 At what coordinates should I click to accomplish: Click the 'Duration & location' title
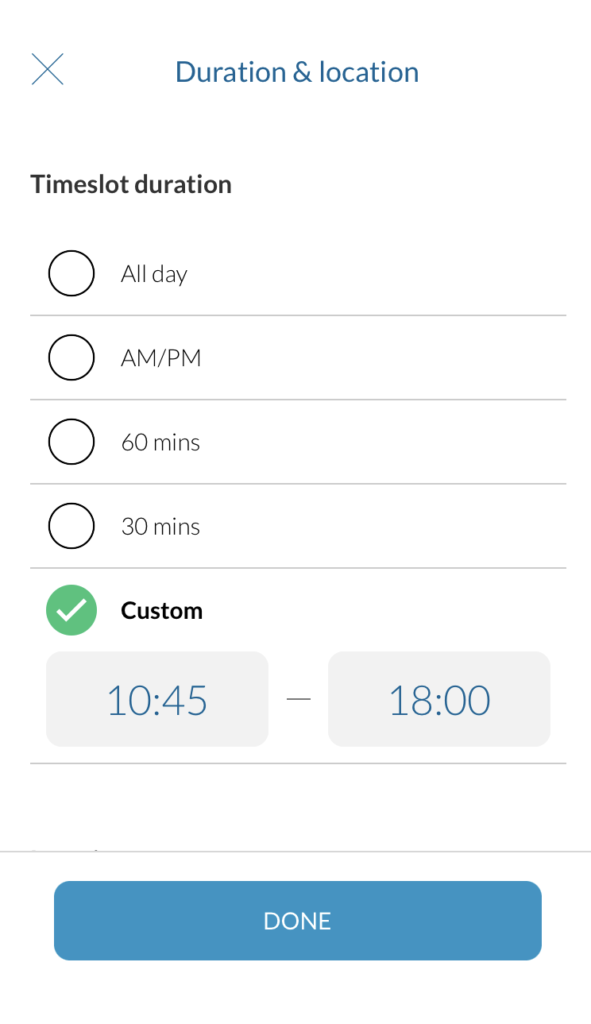click(297, 72)
